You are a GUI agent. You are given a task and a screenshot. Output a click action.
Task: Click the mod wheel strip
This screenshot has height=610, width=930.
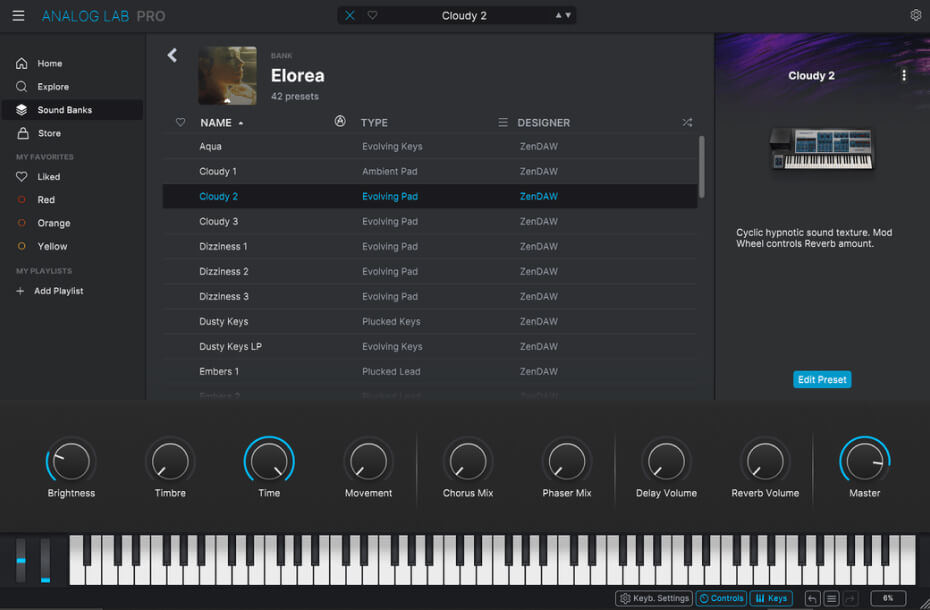tap(45, 560)
